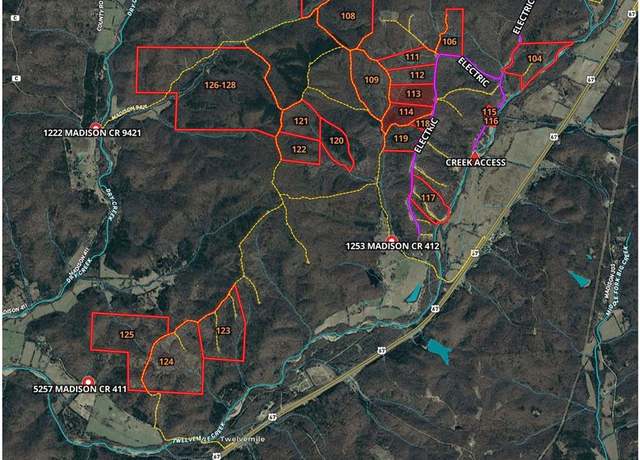Click the CREEK ACCESS text label
The image size is (640, 460).
click(476, 162)
